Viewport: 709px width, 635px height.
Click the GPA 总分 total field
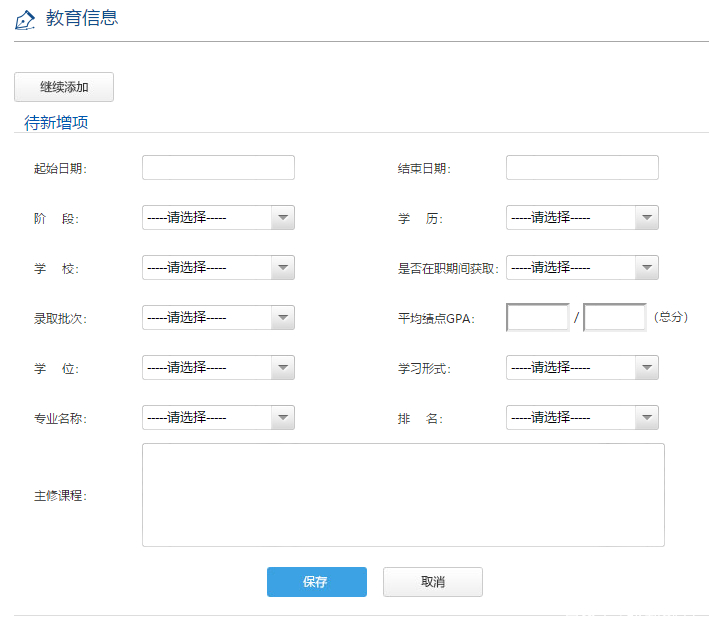pos(614,318)
